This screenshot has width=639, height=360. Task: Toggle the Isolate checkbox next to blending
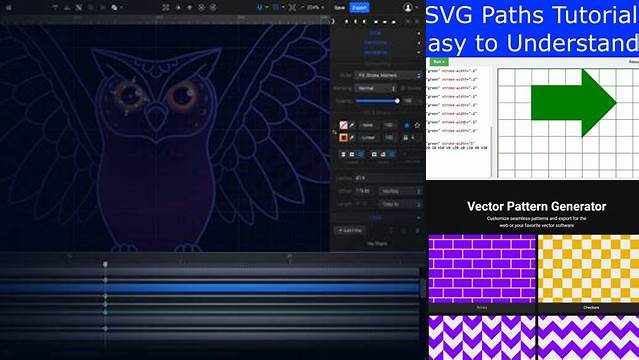[x=403, y=88]
